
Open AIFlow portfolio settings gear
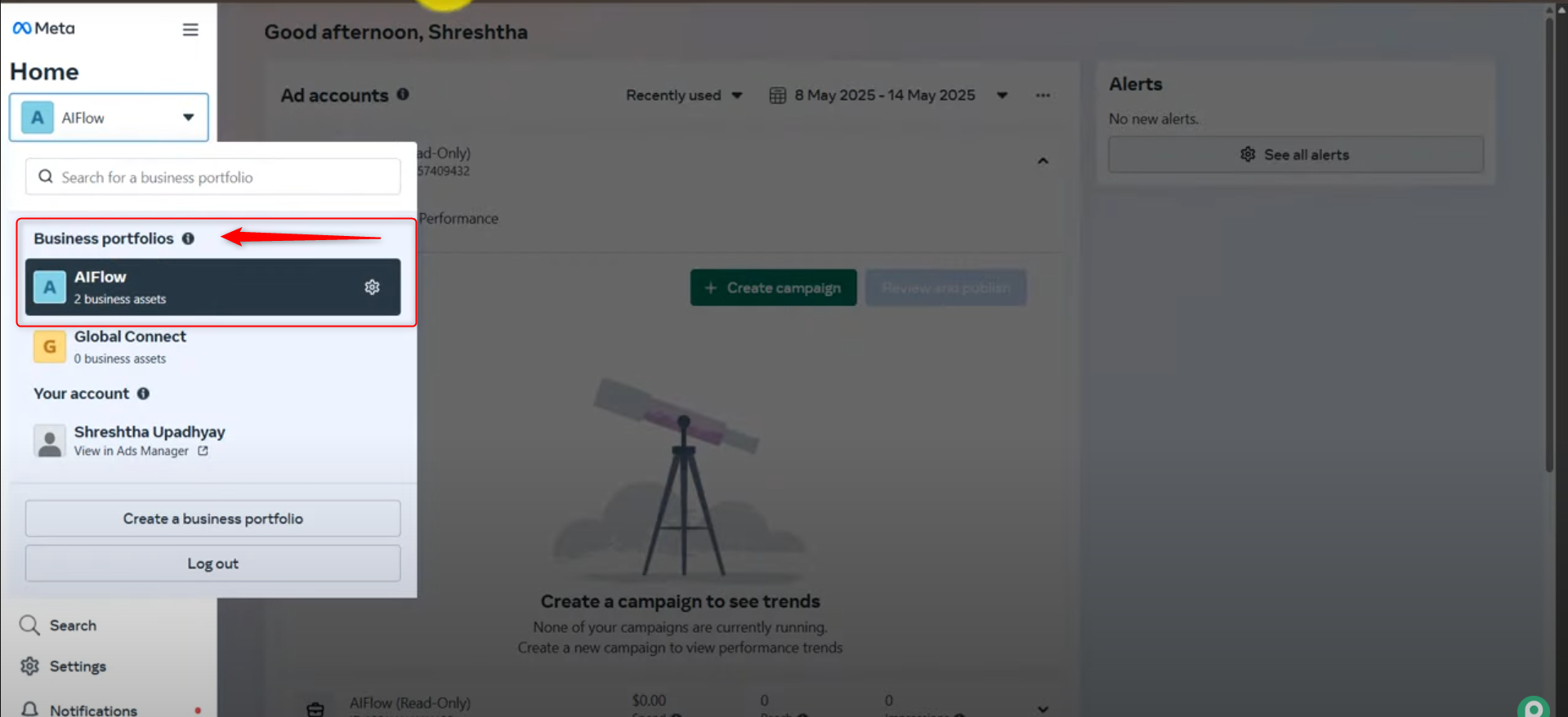click(x=372, y=287)
